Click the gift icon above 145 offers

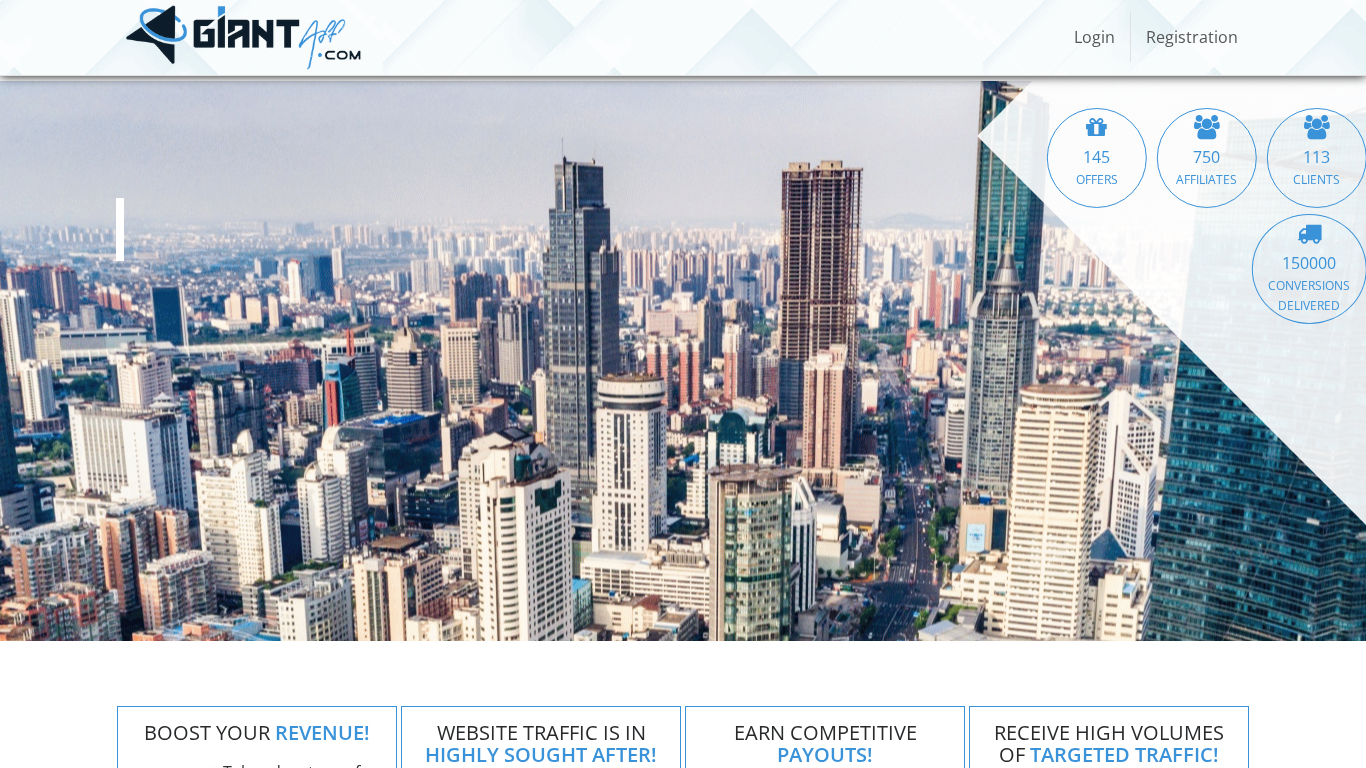(1096, 127)
